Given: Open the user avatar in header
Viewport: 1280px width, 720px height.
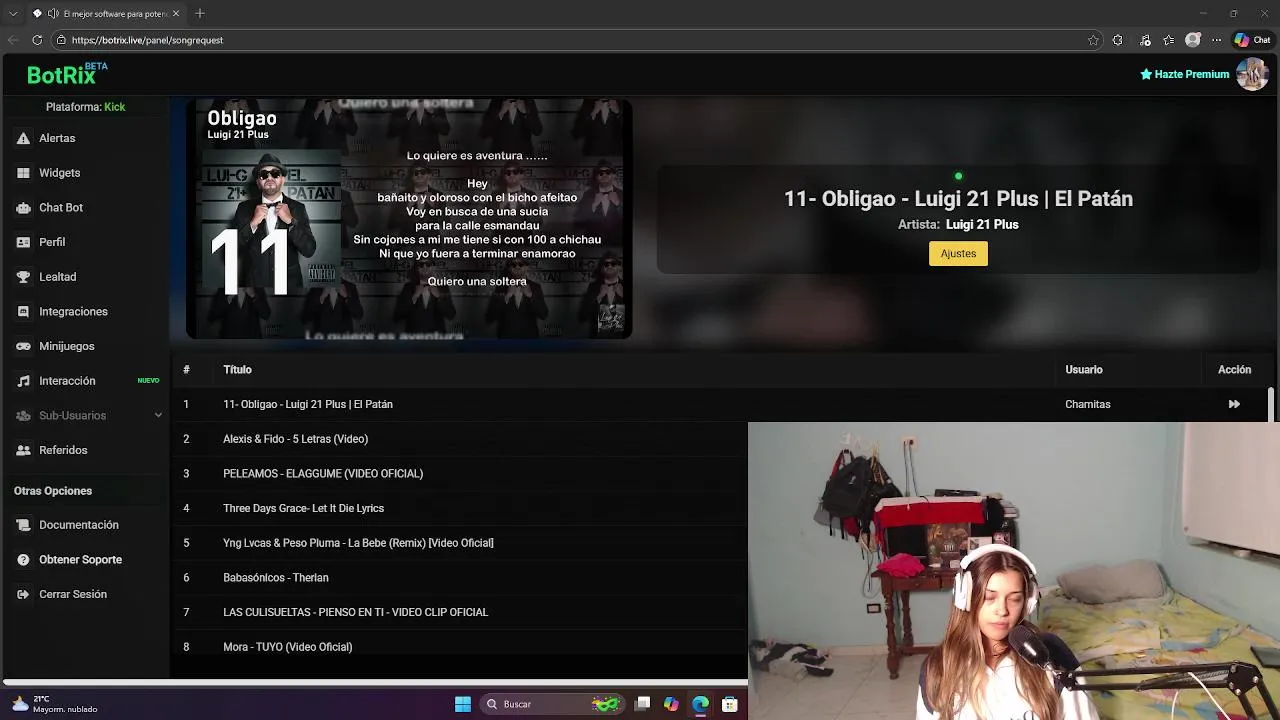Looking at the screenshot, I should tap(1252, 74).
